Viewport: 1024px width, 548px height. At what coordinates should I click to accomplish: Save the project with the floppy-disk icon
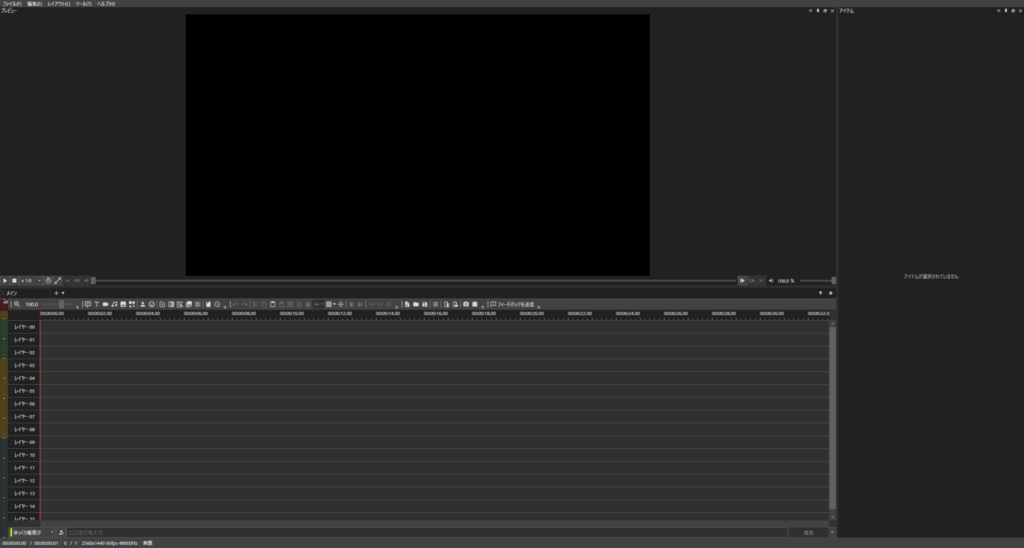[x=424, y=304]
